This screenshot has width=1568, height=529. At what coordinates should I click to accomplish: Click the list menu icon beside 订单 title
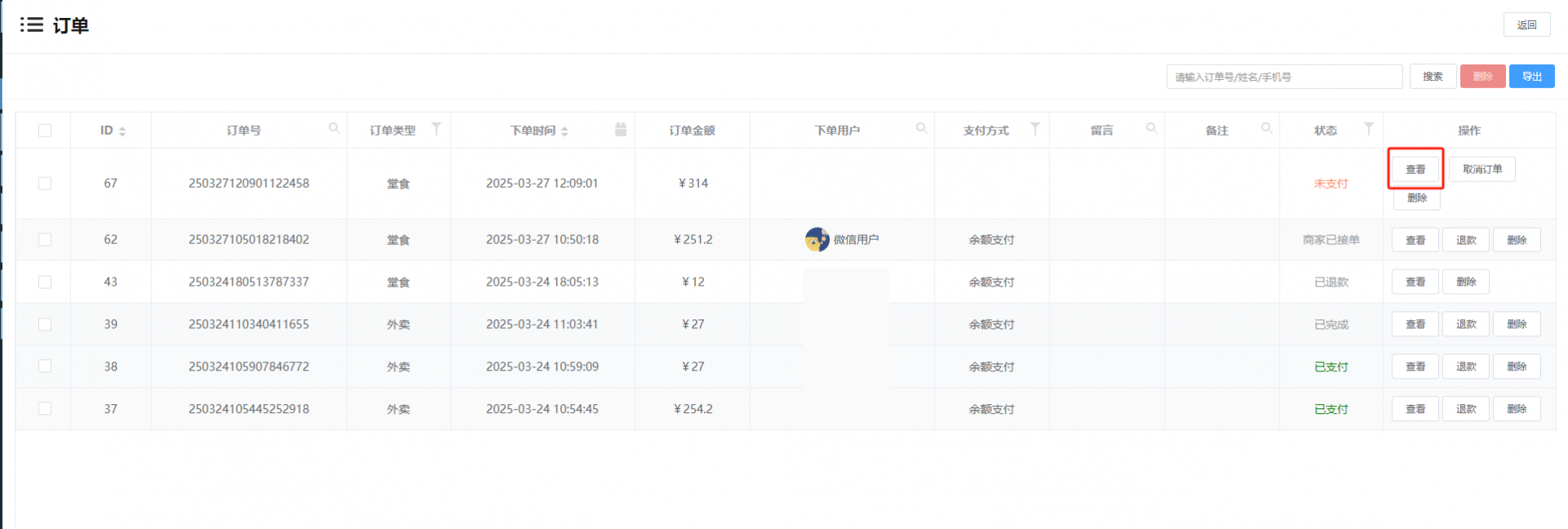tap(32, 24)
